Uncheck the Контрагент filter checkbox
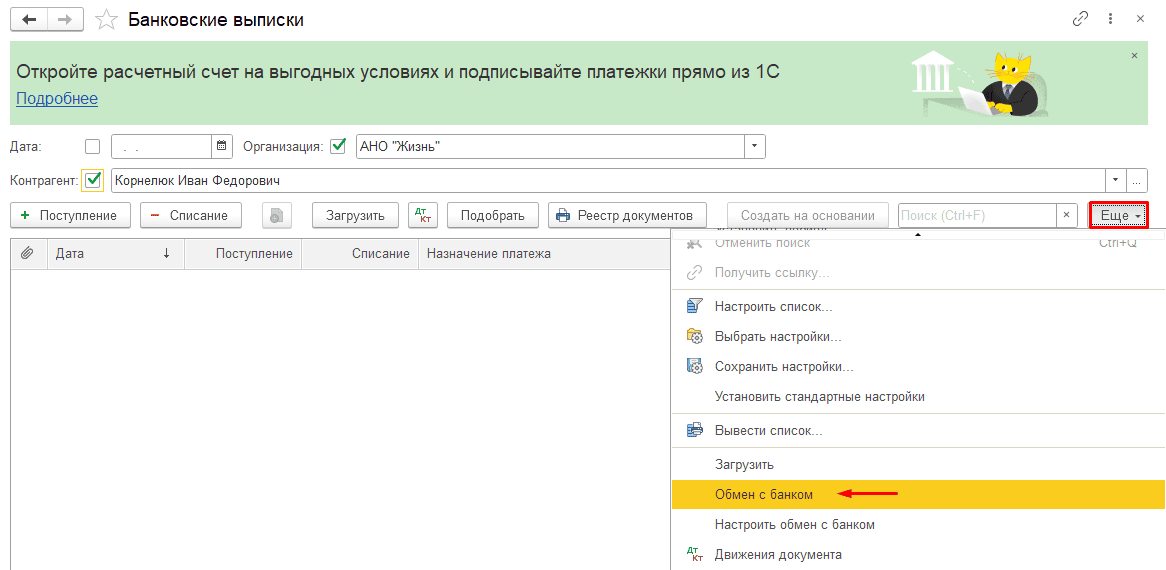This screenshot has width=1166, height=570. pyautogui.click(x=94, y=180)
